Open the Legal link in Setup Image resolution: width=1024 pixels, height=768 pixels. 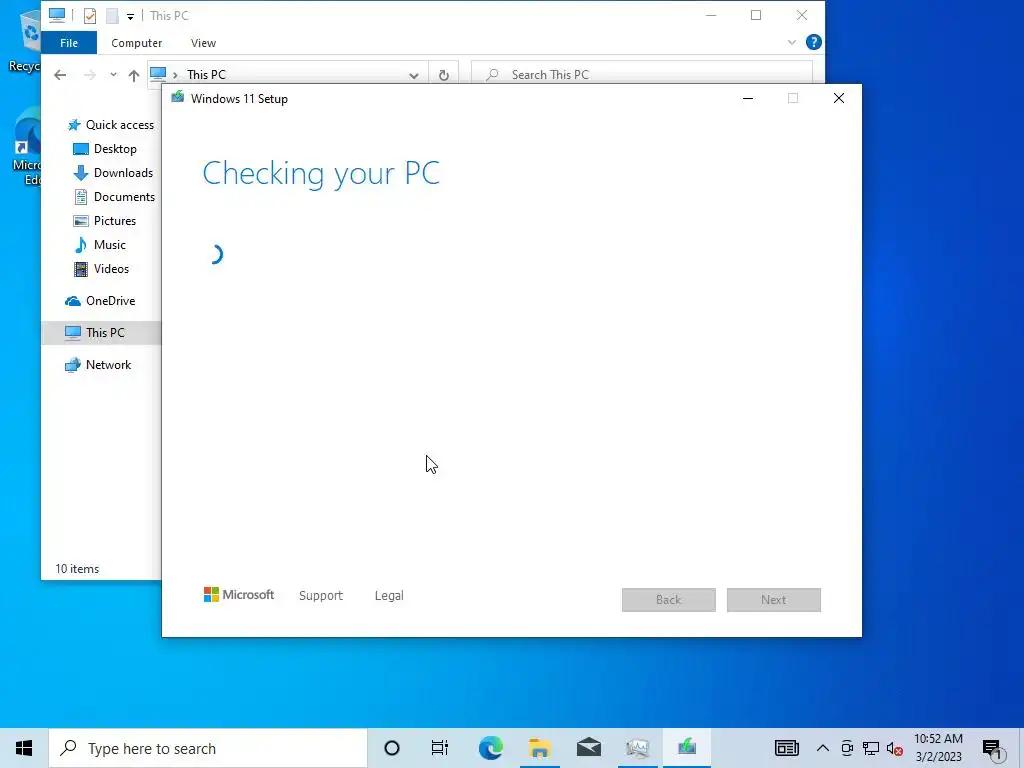(389, 596)
